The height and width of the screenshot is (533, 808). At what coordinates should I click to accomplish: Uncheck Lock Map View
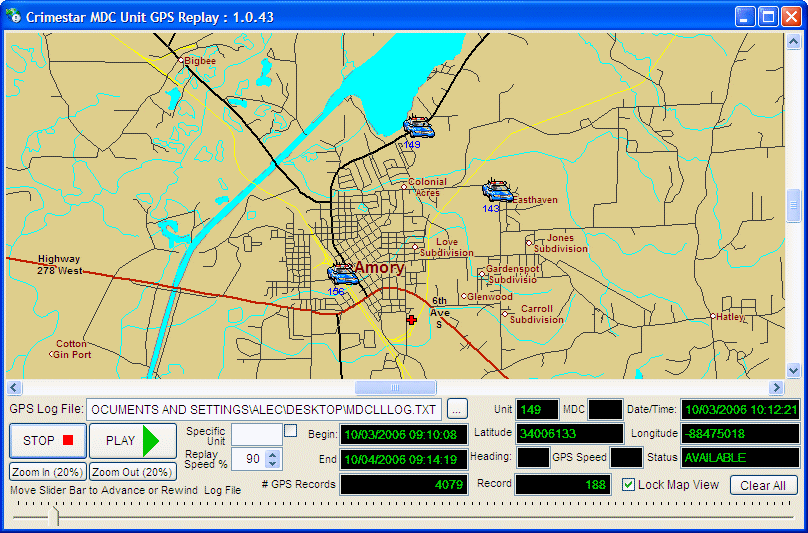click(x=628, y=485)
